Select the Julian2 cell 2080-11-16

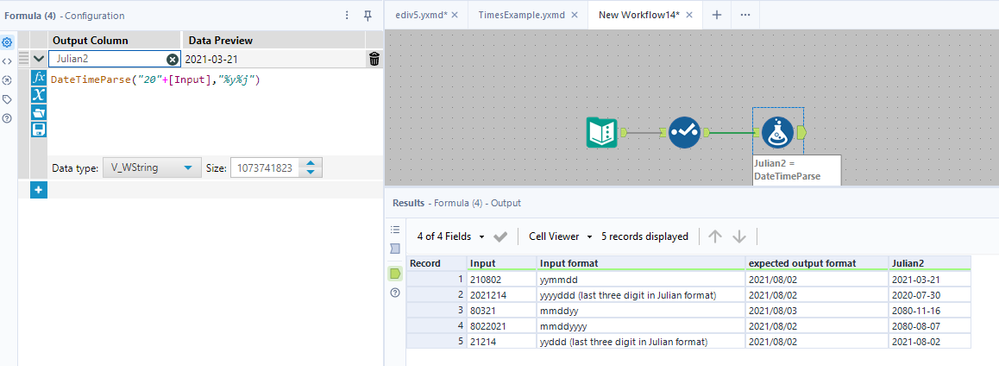point(930,311)
